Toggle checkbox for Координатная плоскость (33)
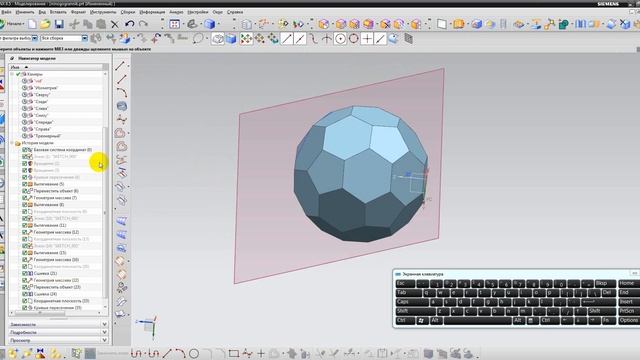This screenshot has height=360, width=640. point(24,301)
